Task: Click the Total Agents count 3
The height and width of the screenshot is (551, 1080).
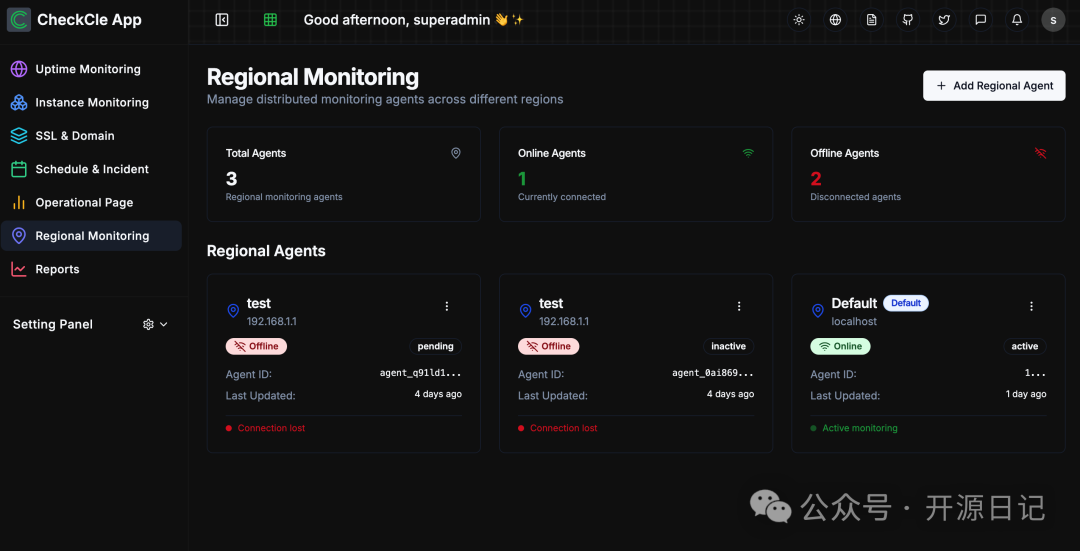Action: [231, 179]
